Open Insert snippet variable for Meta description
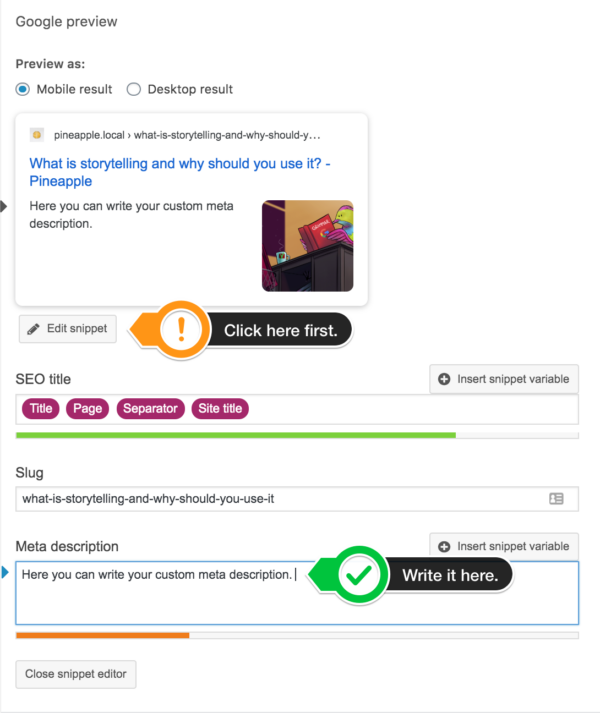 click(x=504, y=547)
